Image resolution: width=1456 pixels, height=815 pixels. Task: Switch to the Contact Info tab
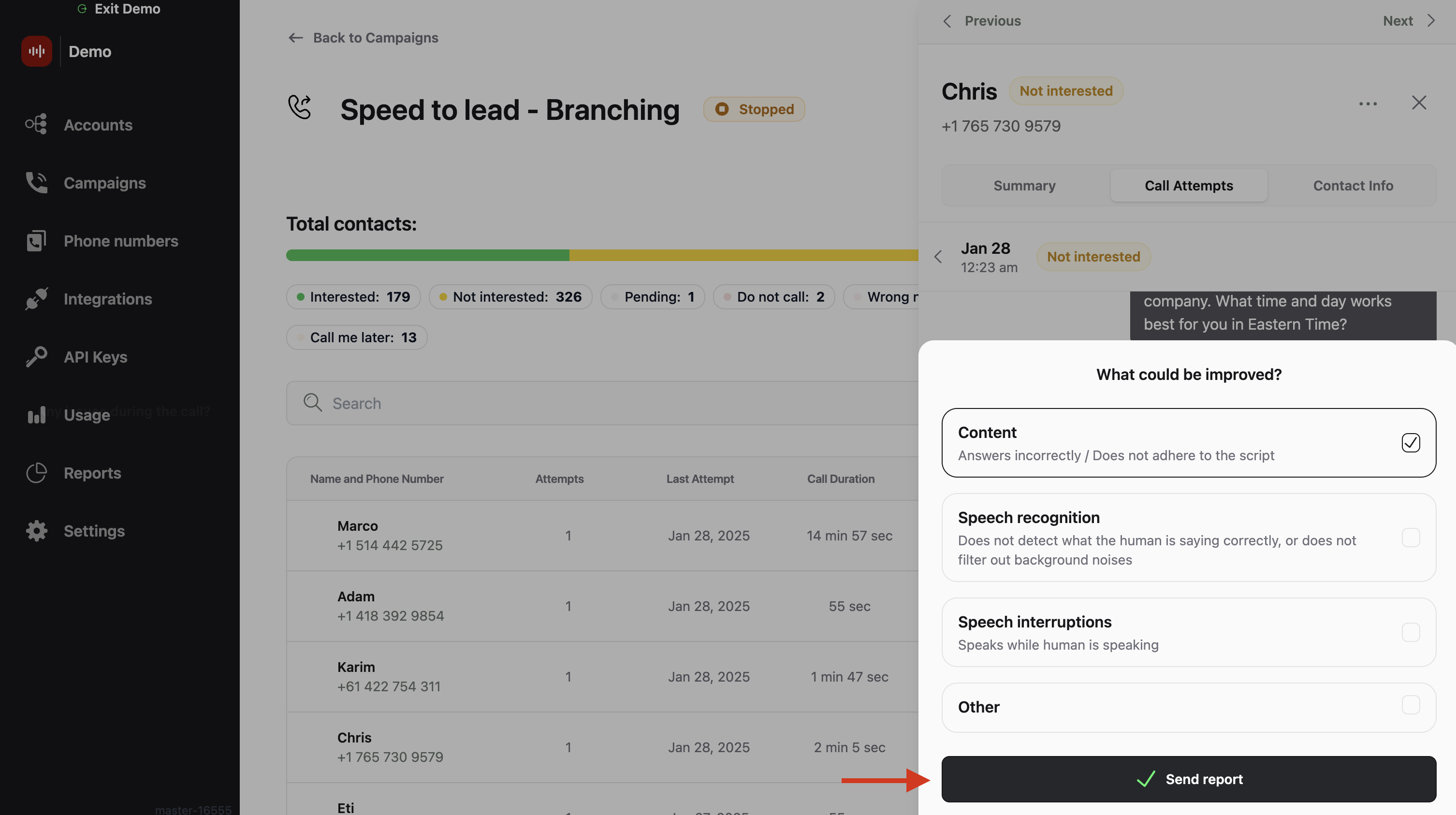click(x=1353, y=186)
